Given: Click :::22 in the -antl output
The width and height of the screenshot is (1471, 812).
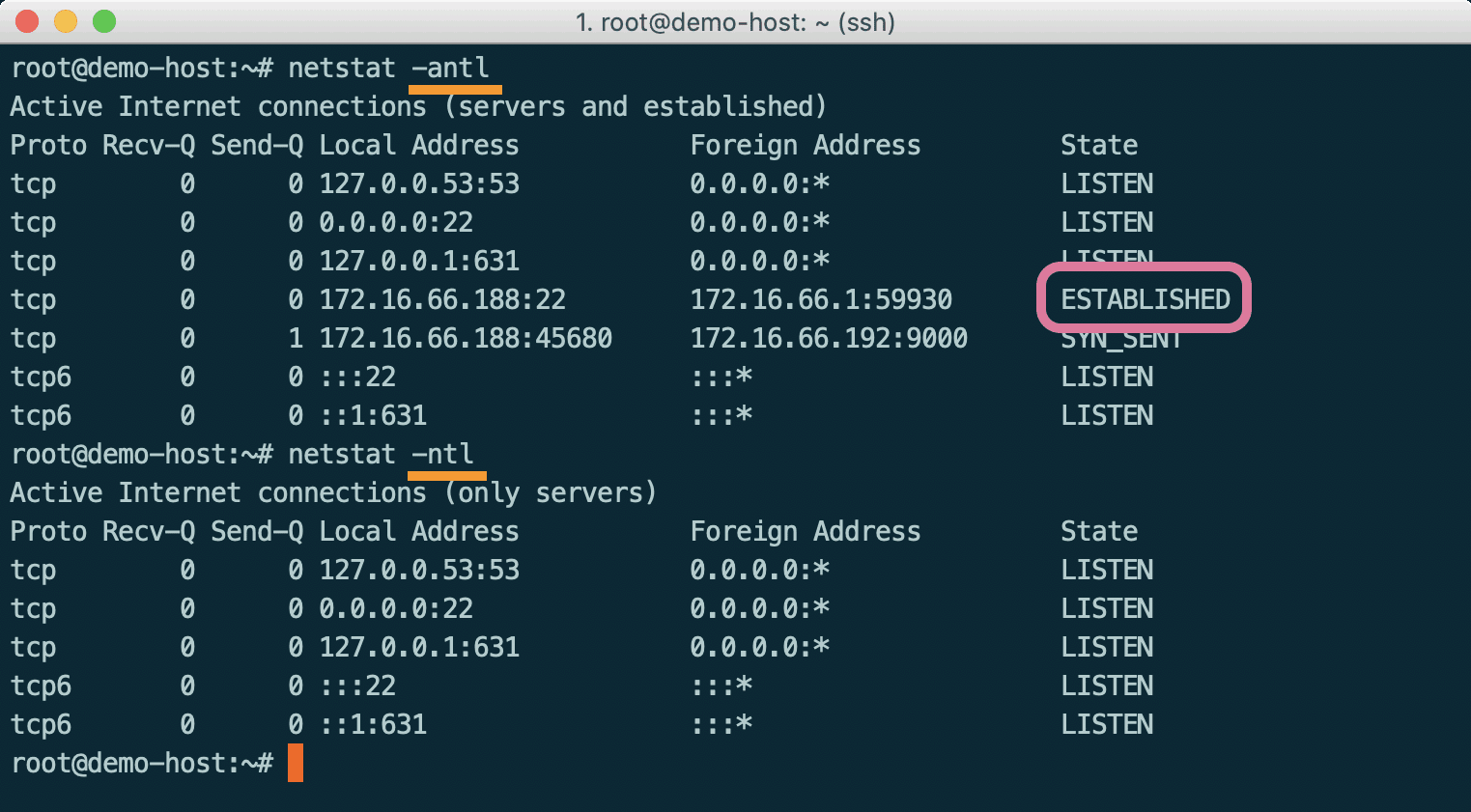Looking at the screenshot, I should point(357,378).
